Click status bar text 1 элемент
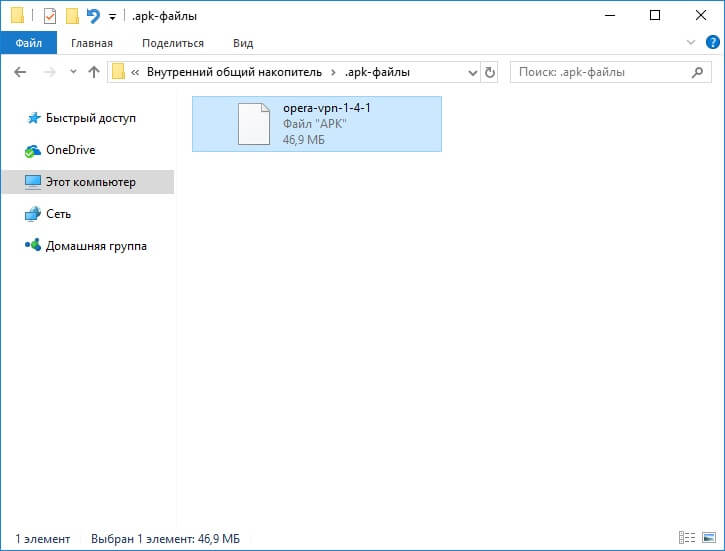This screenshot has width=725, height=551. point(43,539)
